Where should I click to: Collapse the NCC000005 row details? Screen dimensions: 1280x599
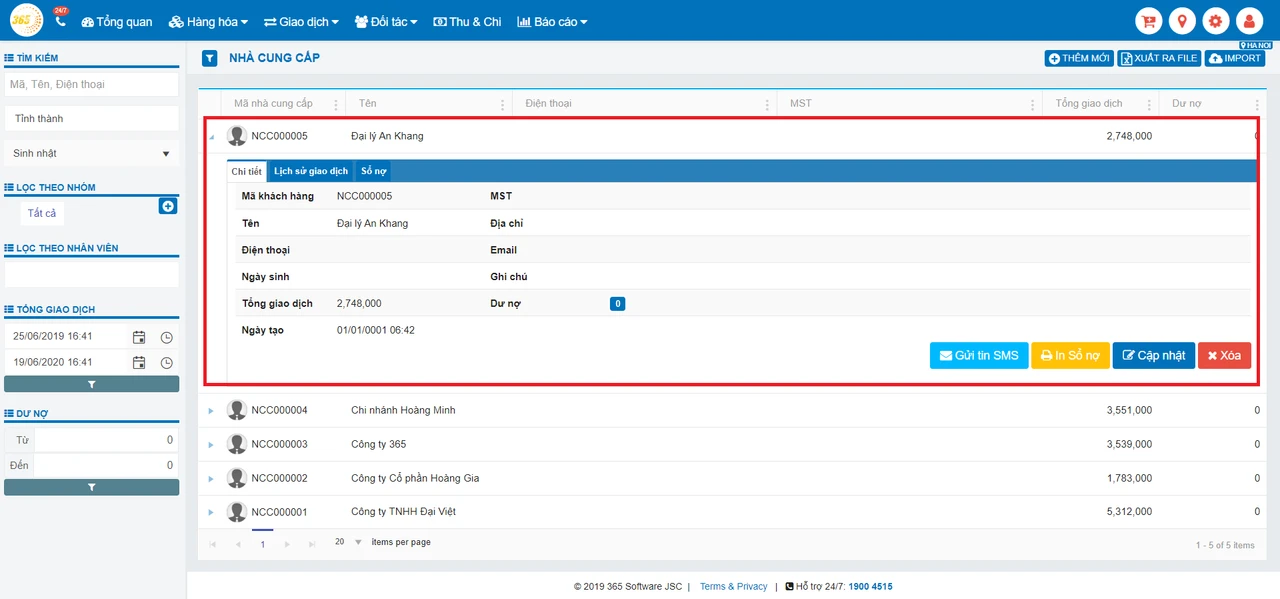(211, 137)
